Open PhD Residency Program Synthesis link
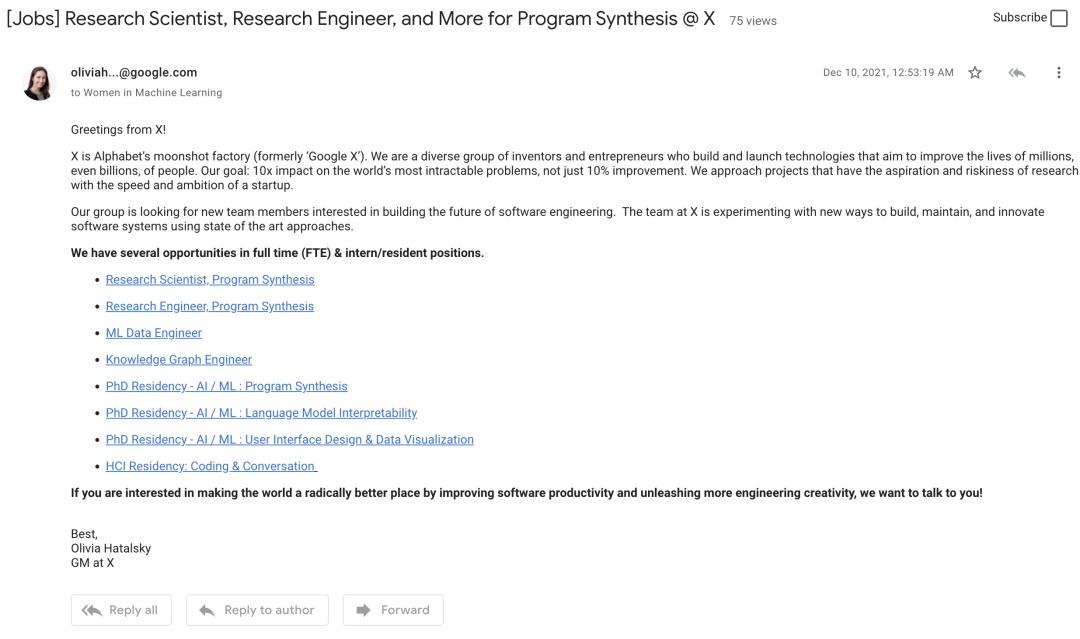 (227, 386)
